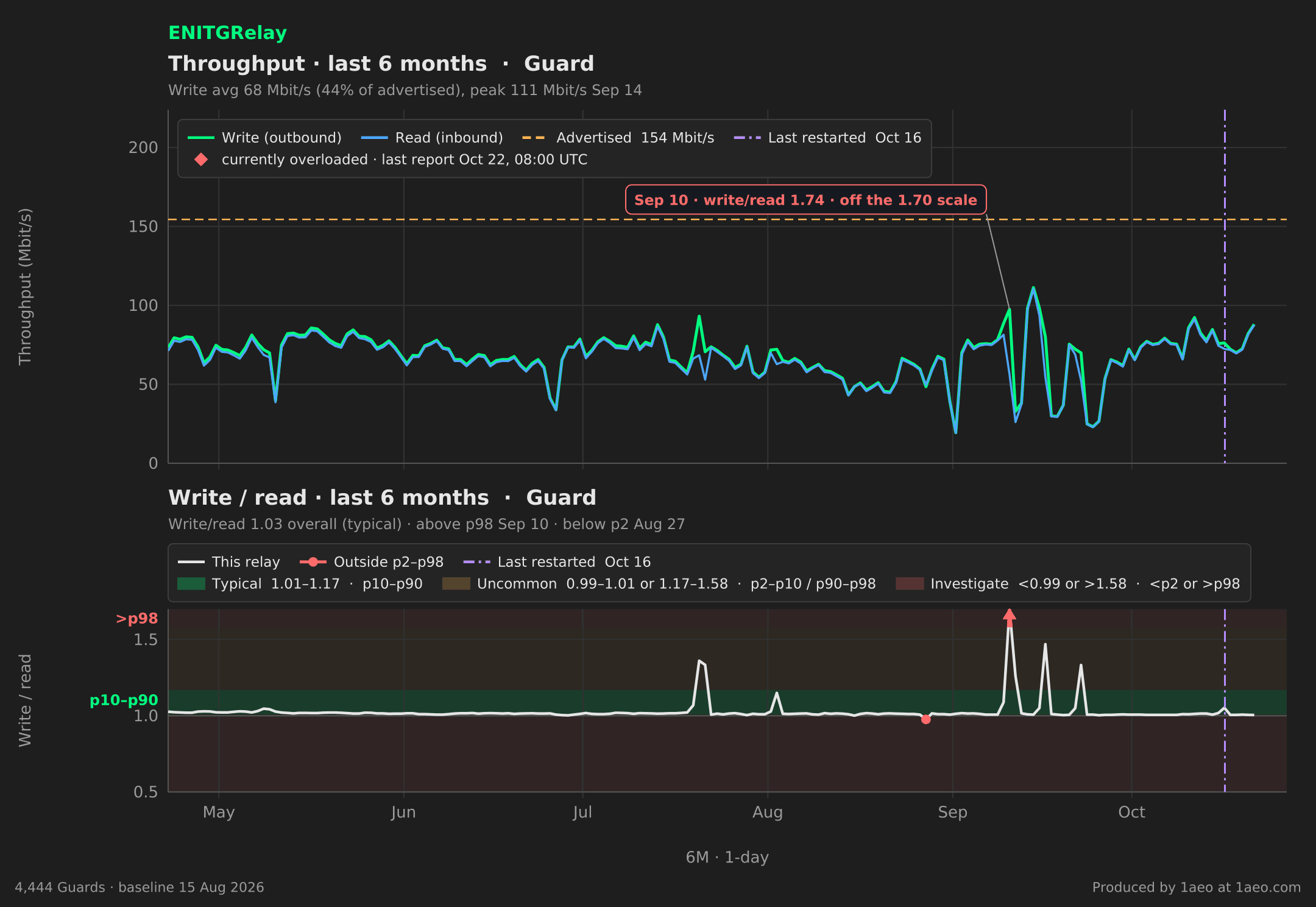
Task: Click the Write / read · last 6 months heading
Action: pyautogui.click(x=382, y=497)
